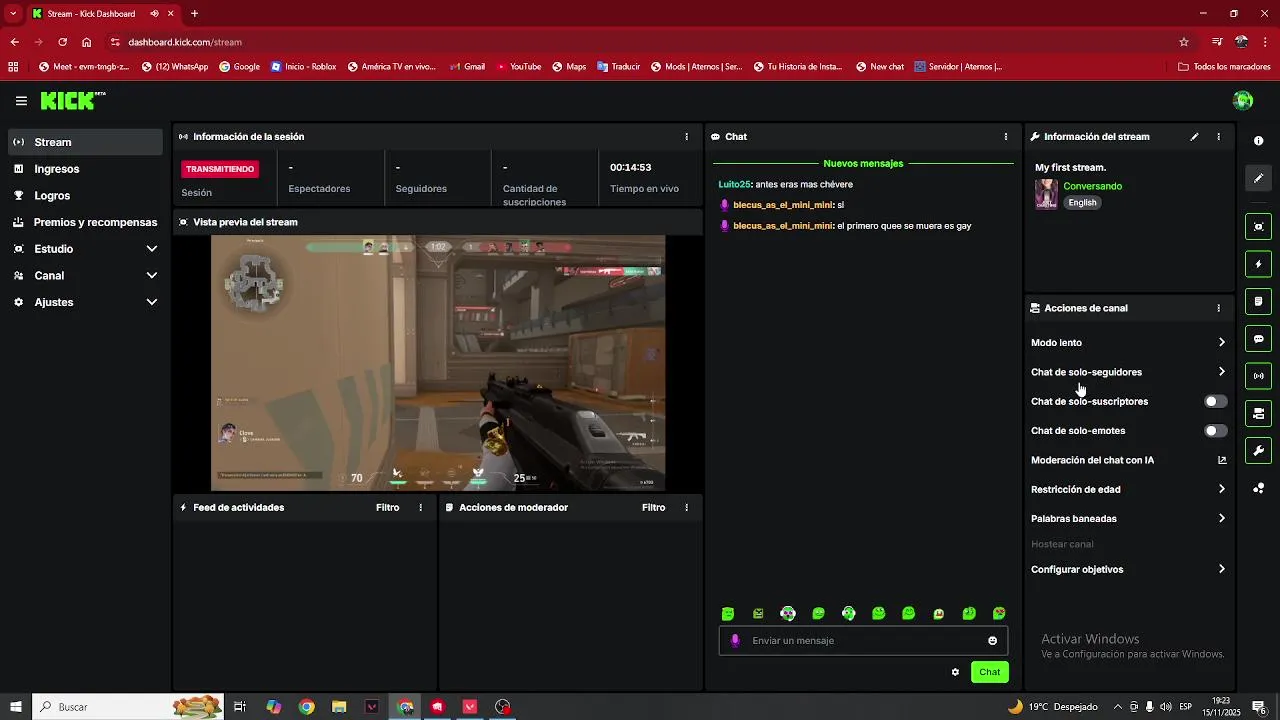This screenshot has width=1280, height=720.
Task: Click the Enviar un mensaje input field
Action: point(863,641)
